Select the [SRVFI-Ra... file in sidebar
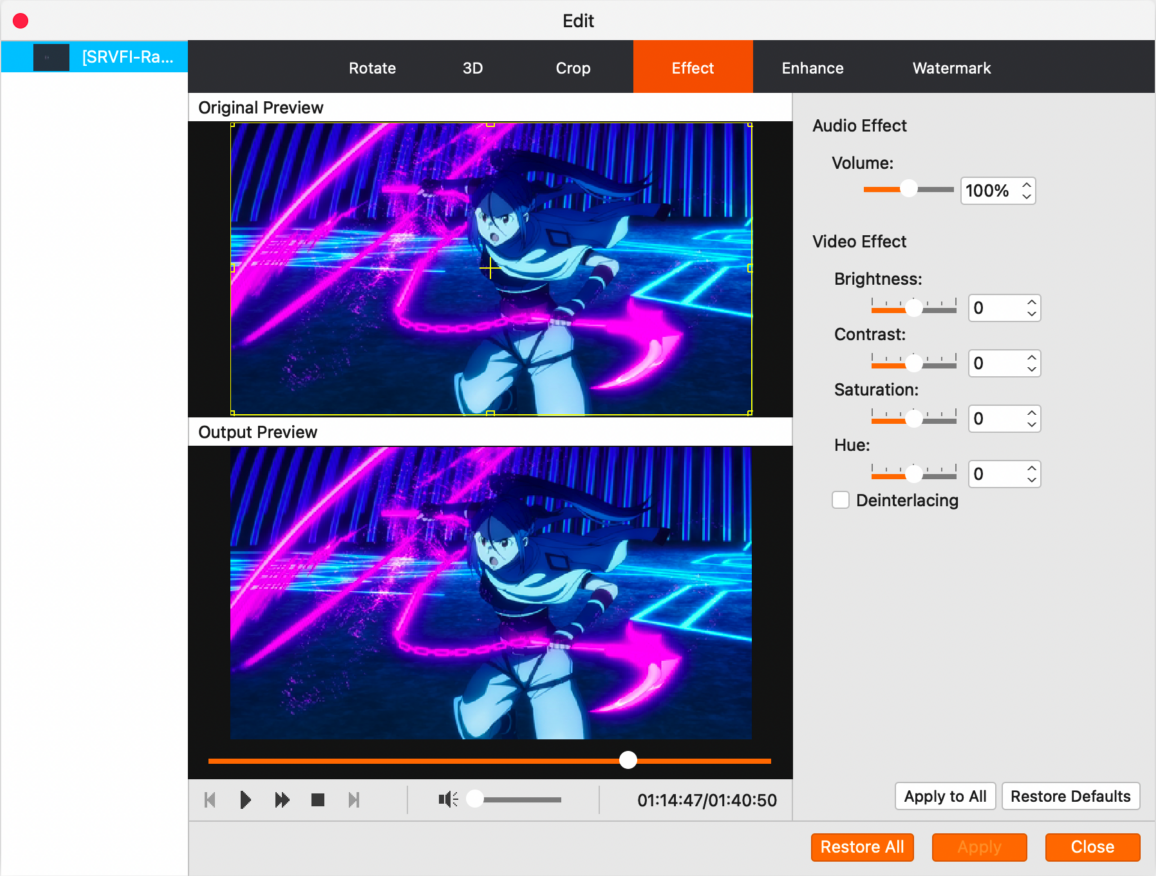 pyautogui.click(x=94, y=57)
